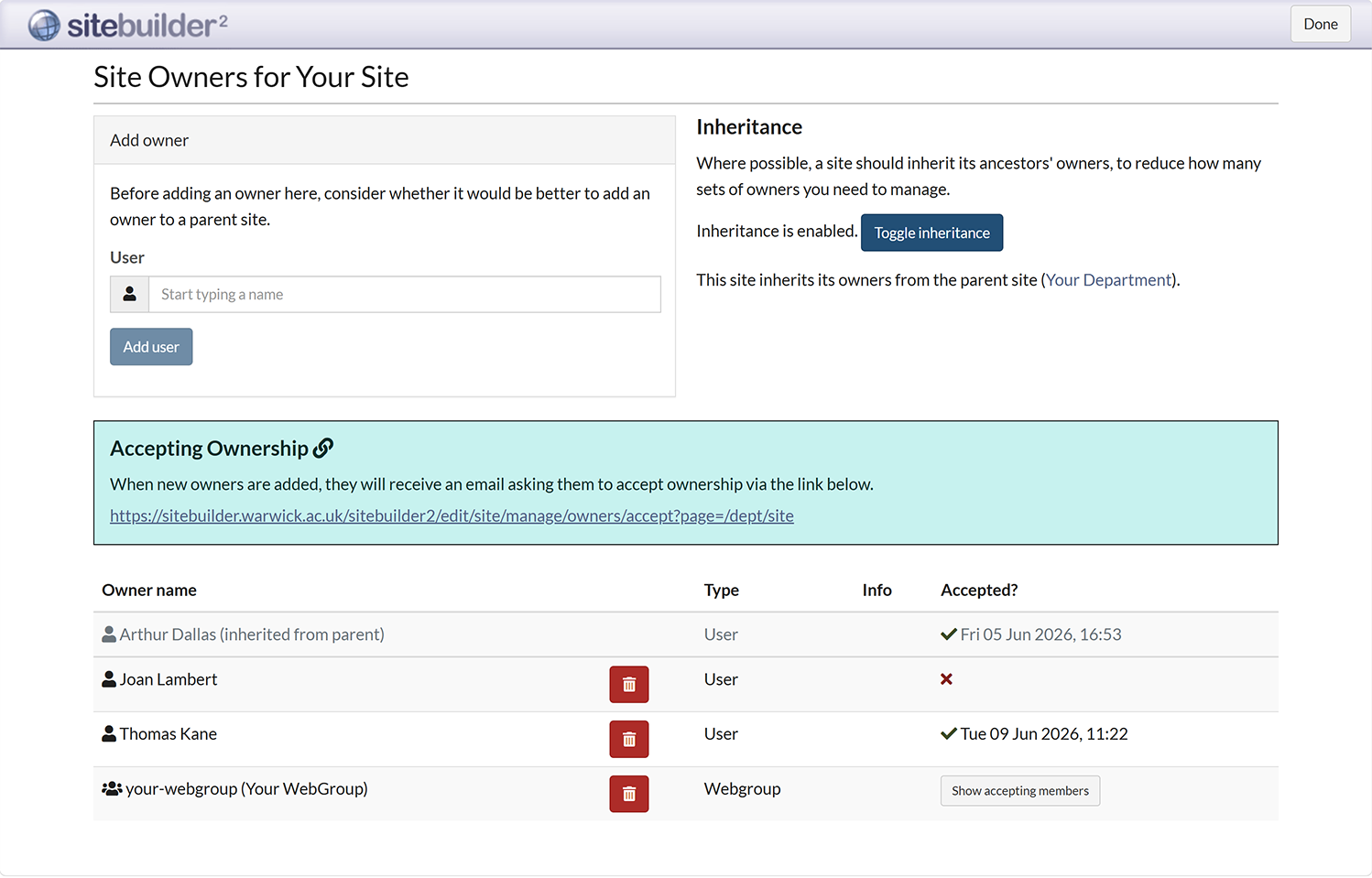
Task: Select the Arthur Dallas (inherited from parent) text
Action: pos(252,634)
